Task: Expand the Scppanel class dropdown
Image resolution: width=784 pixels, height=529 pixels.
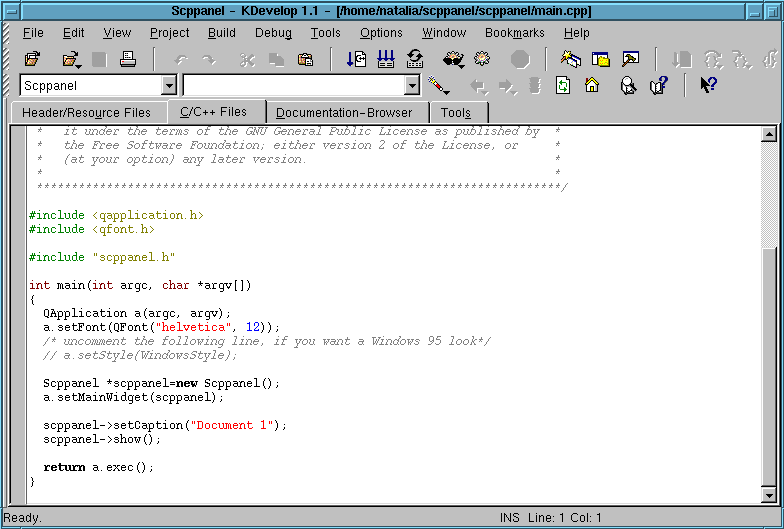Action: 167,86
